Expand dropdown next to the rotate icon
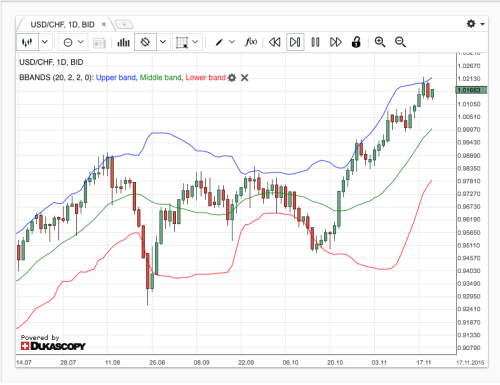 [x=163, y=42]
